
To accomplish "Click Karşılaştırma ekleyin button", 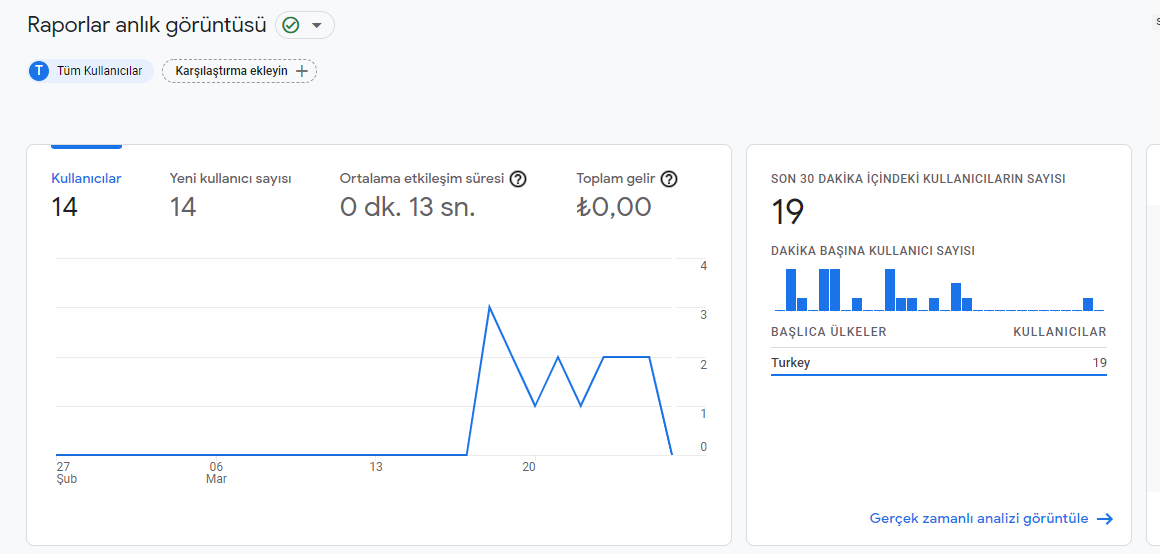I will click(x=240, y=71).
